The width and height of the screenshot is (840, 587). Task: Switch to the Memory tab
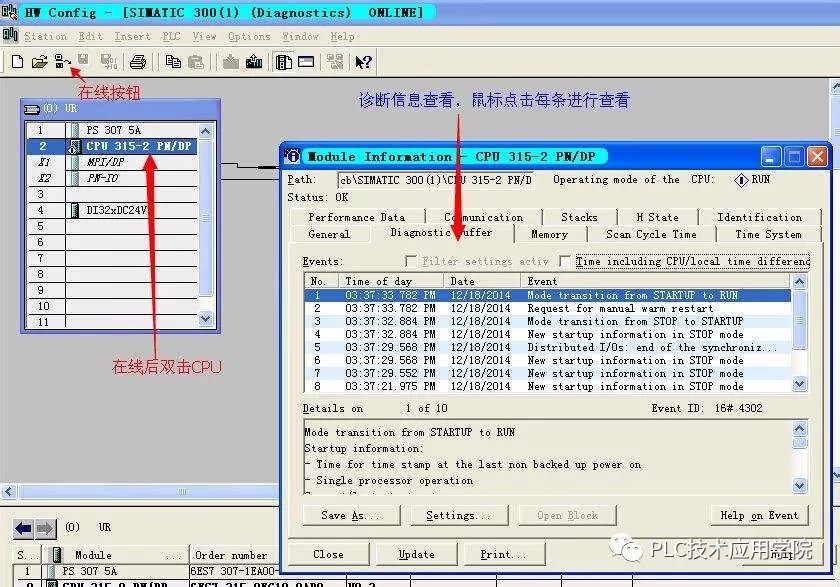pos(549,234)
